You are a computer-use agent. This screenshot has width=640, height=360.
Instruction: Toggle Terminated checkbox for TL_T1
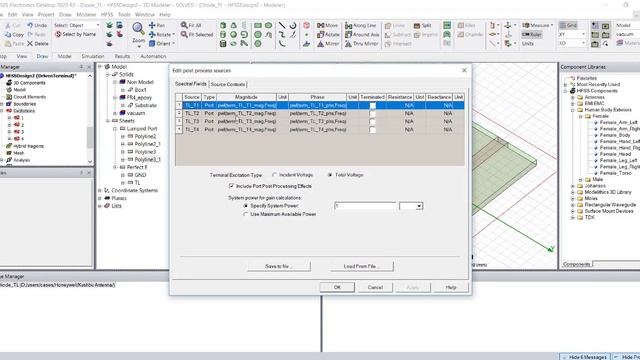372,106
